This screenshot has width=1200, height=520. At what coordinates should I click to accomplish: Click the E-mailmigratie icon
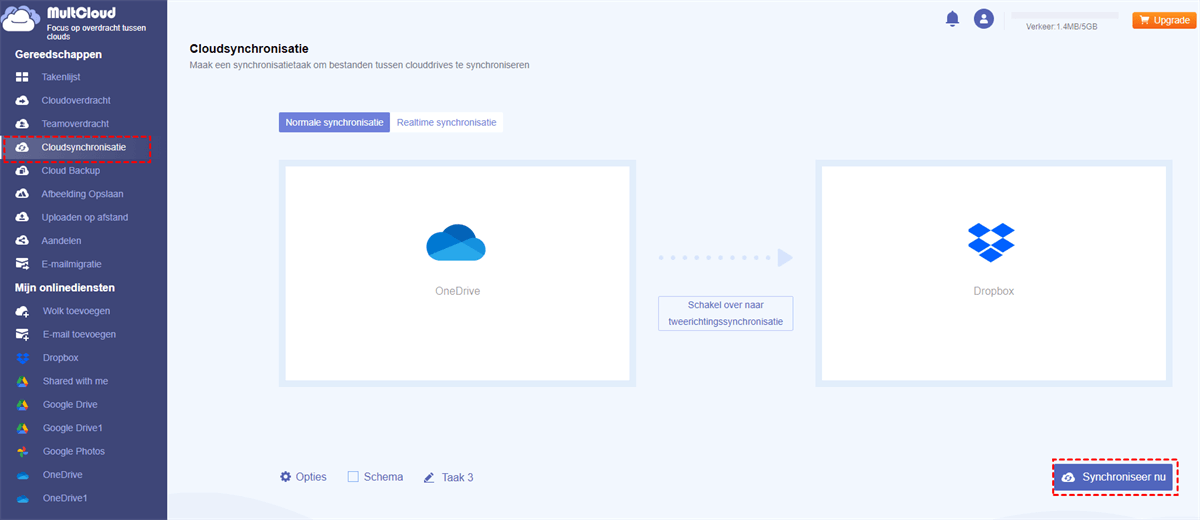pyautogui.click(x=22, y=264)
